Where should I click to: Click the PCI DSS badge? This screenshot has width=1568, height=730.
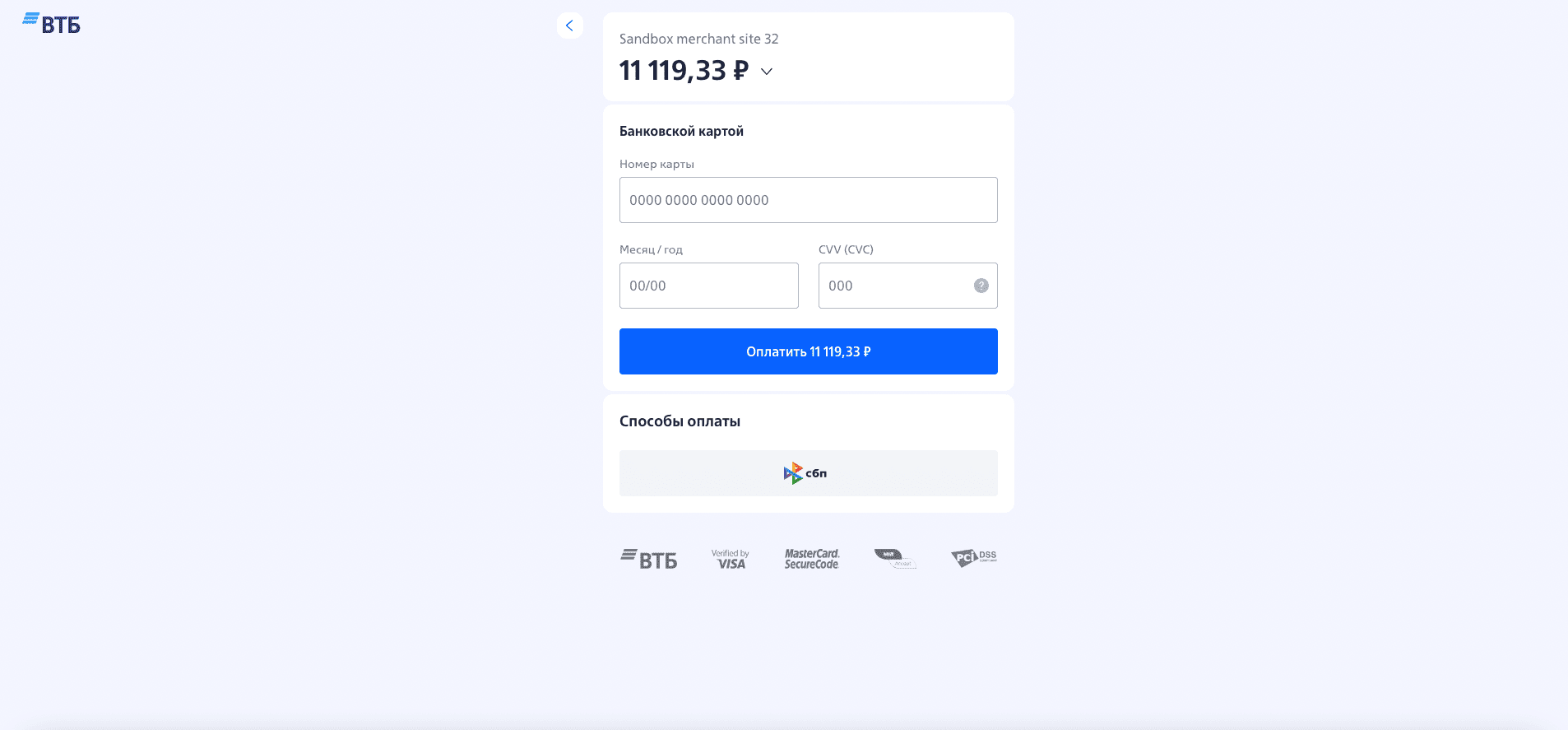point(974,558)
